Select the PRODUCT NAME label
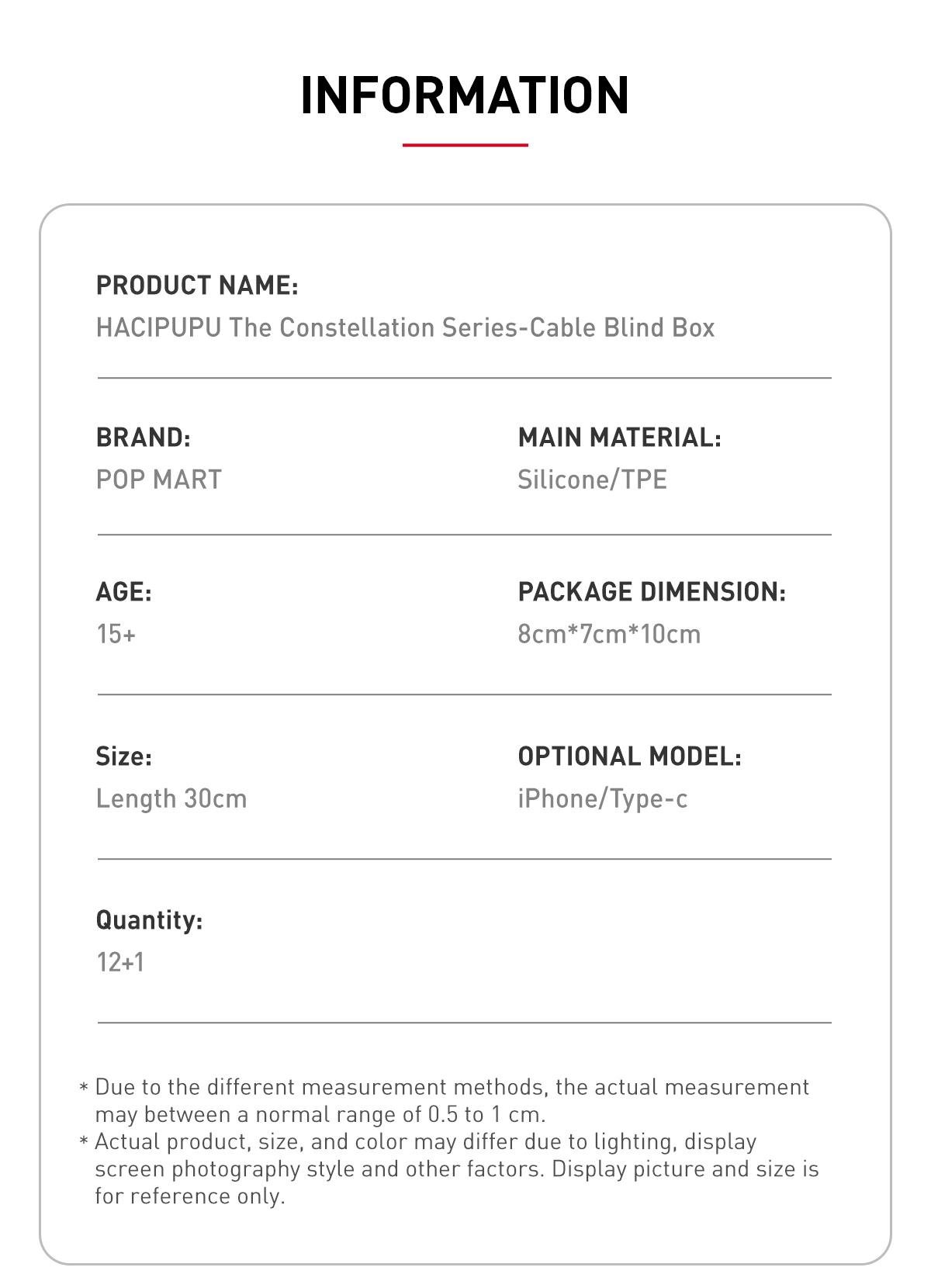The width and height of the screenshot is (931, 1288). point(197,285)
